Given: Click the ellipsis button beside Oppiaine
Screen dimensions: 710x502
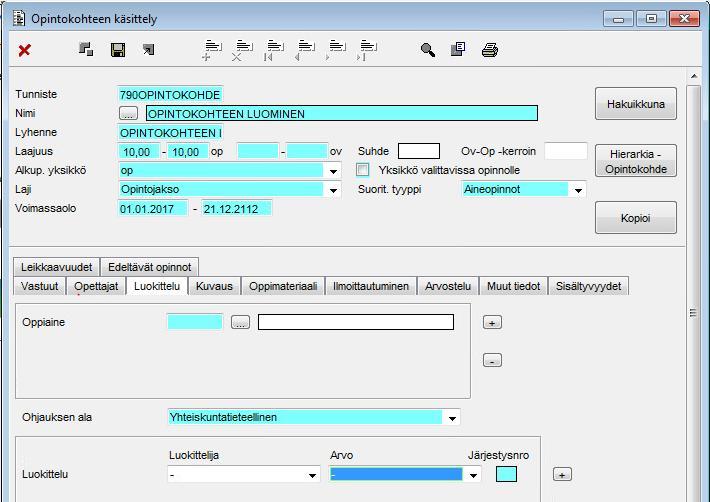Looking at the screenshot, I should point(240,322).
